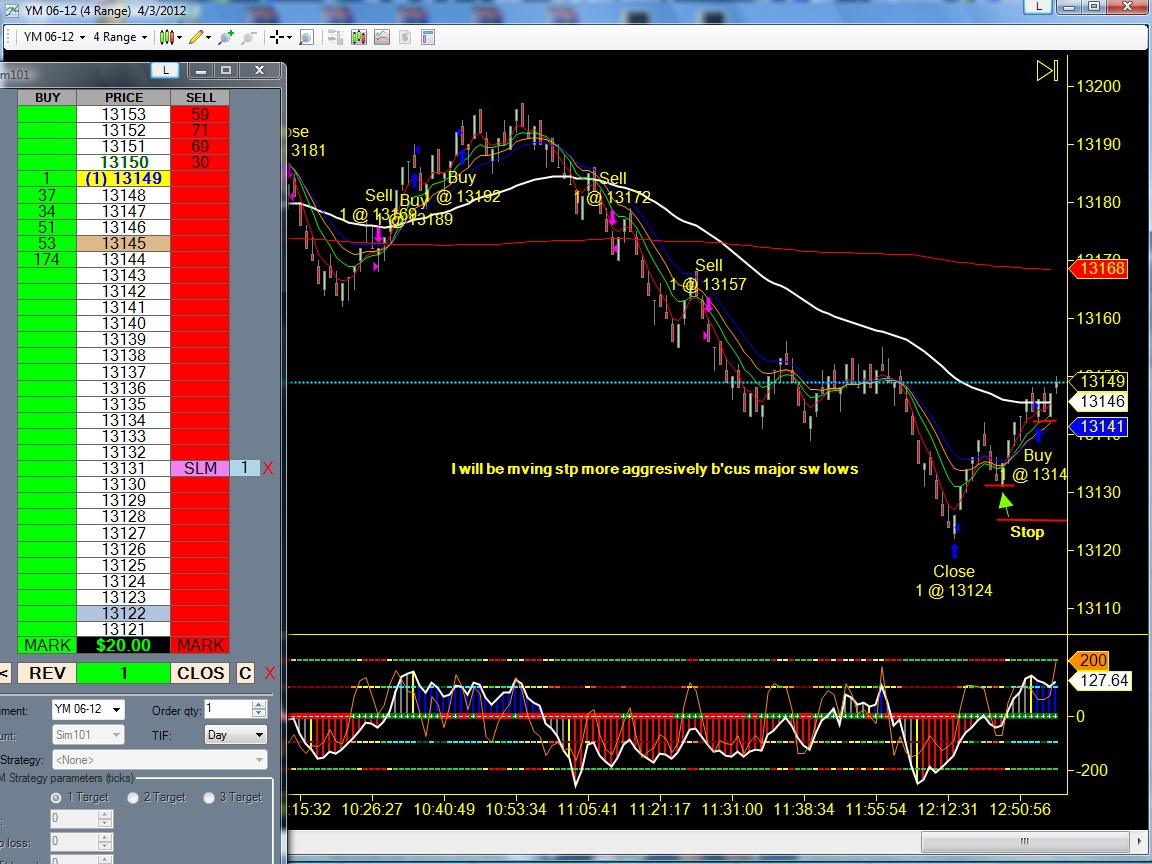Click the C button in DOM
The height and width of the screenshot is (864, 1152).
click(x=245, y=673)
